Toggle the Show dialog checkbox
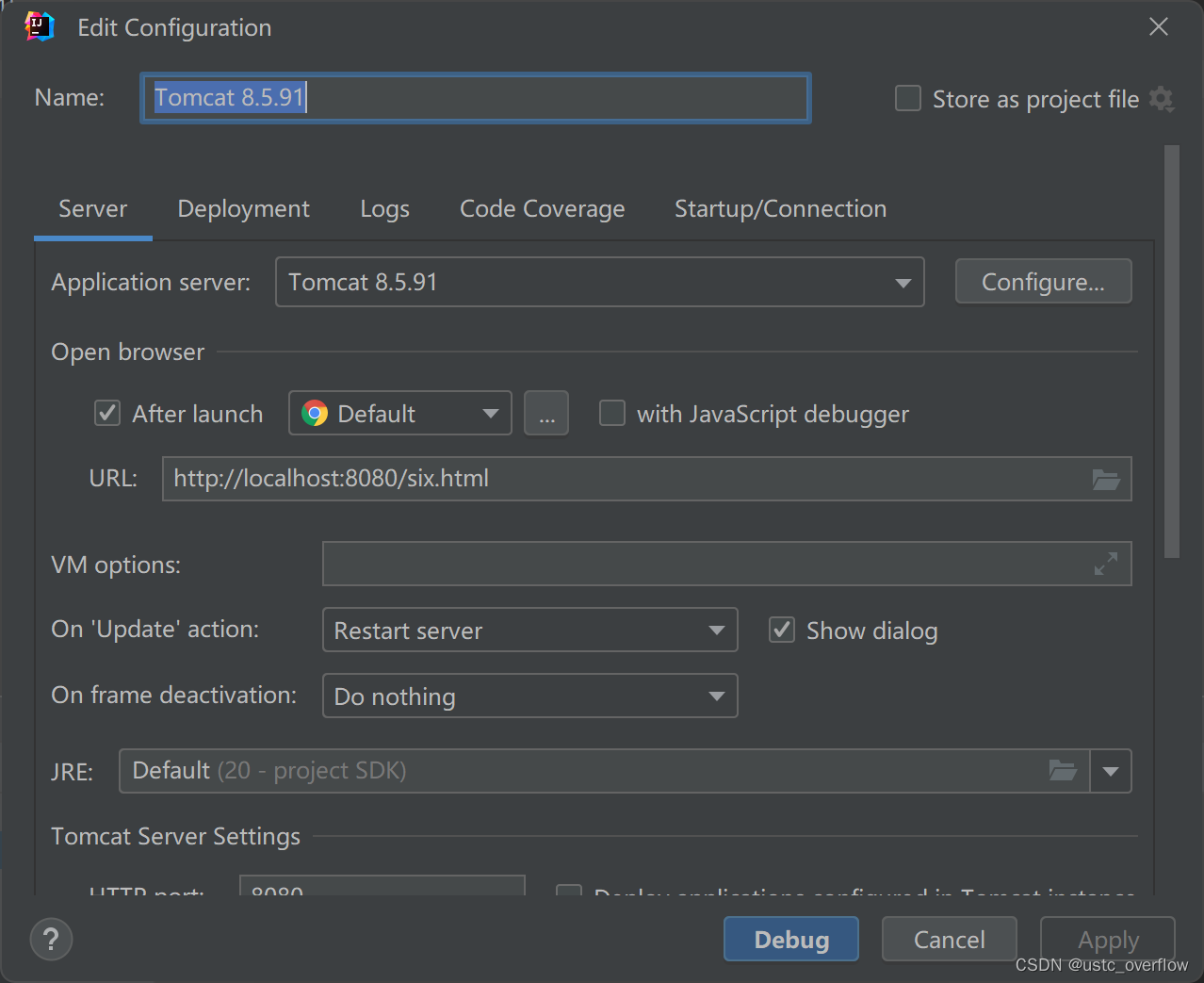 [x=782, y=630]
